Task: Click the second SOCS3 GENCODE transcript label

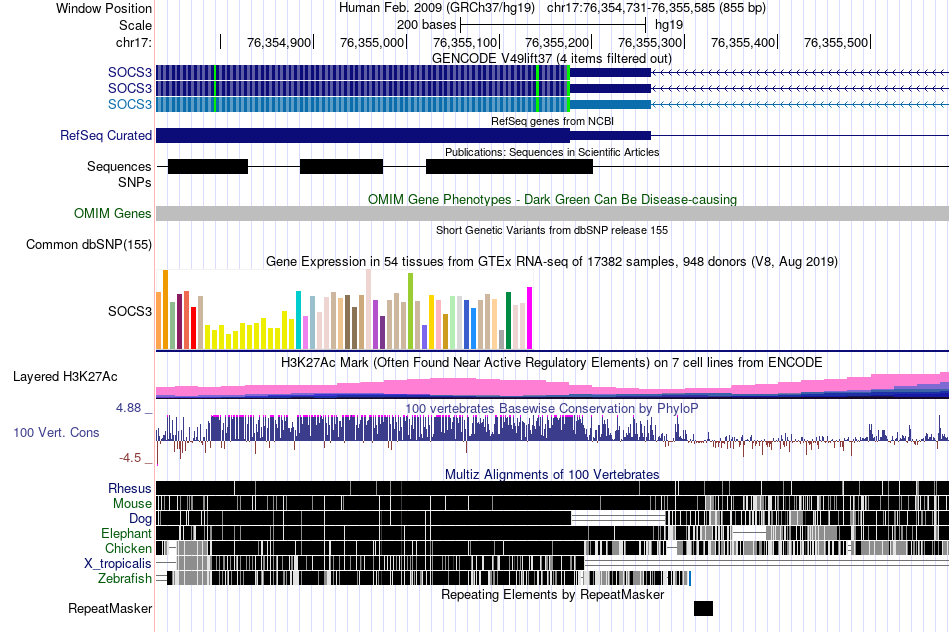Action: 130,88
